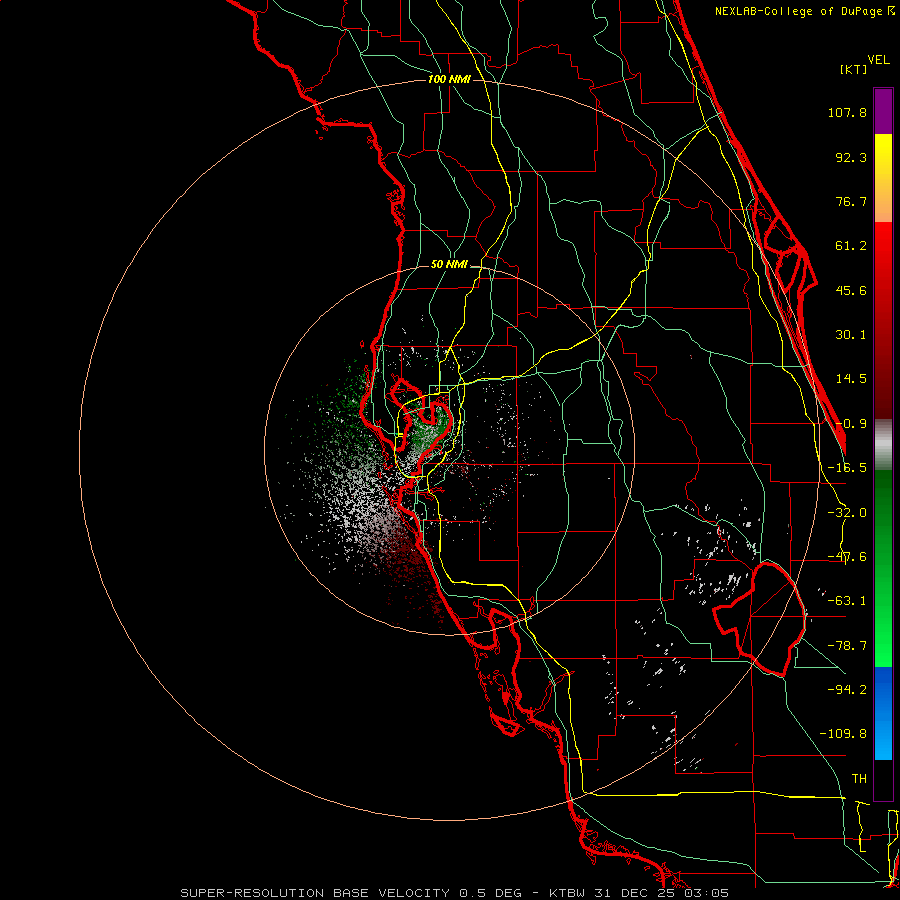Click the 61.2 knots label
This screenshot has height=900, width=900.
pyautogui.click(x=851, y=246)
